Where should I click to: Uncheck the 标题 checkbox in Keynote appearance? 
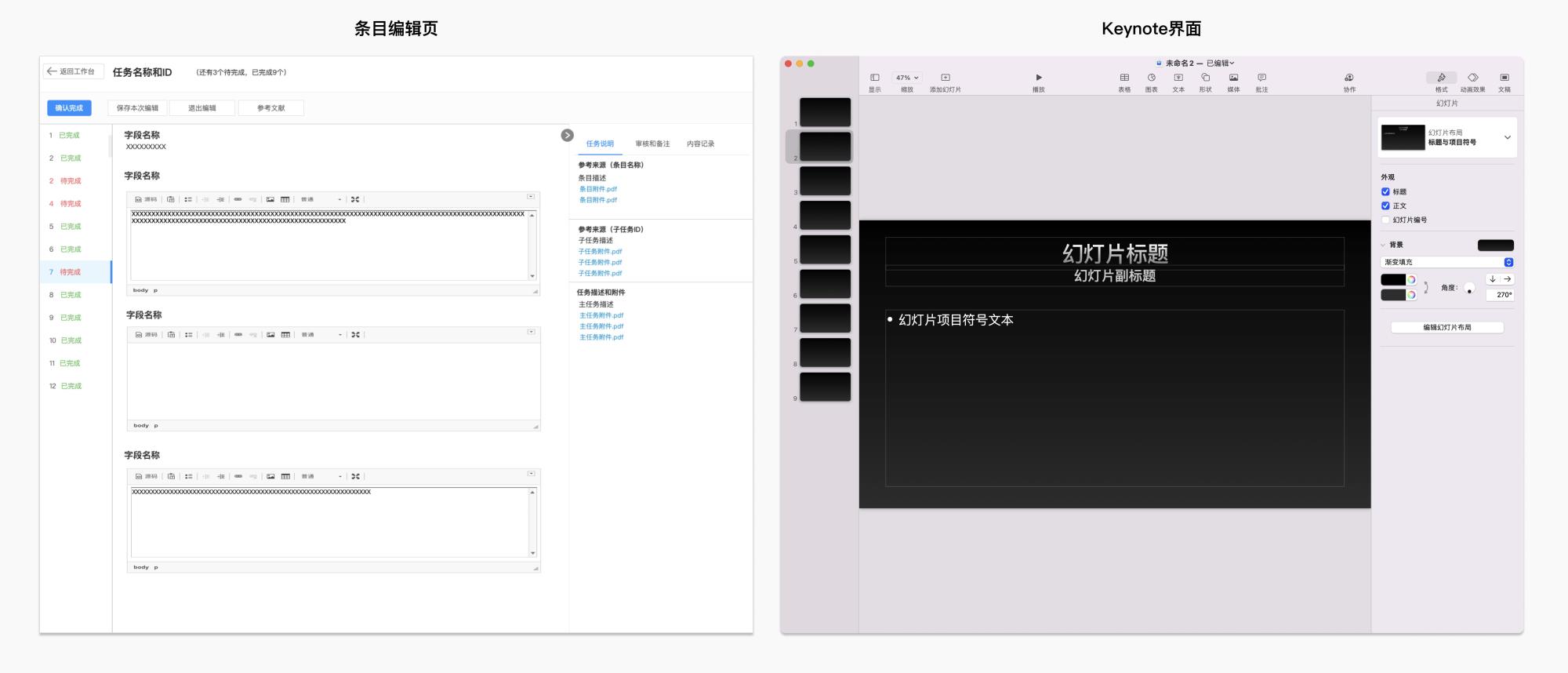[1385, 191]
